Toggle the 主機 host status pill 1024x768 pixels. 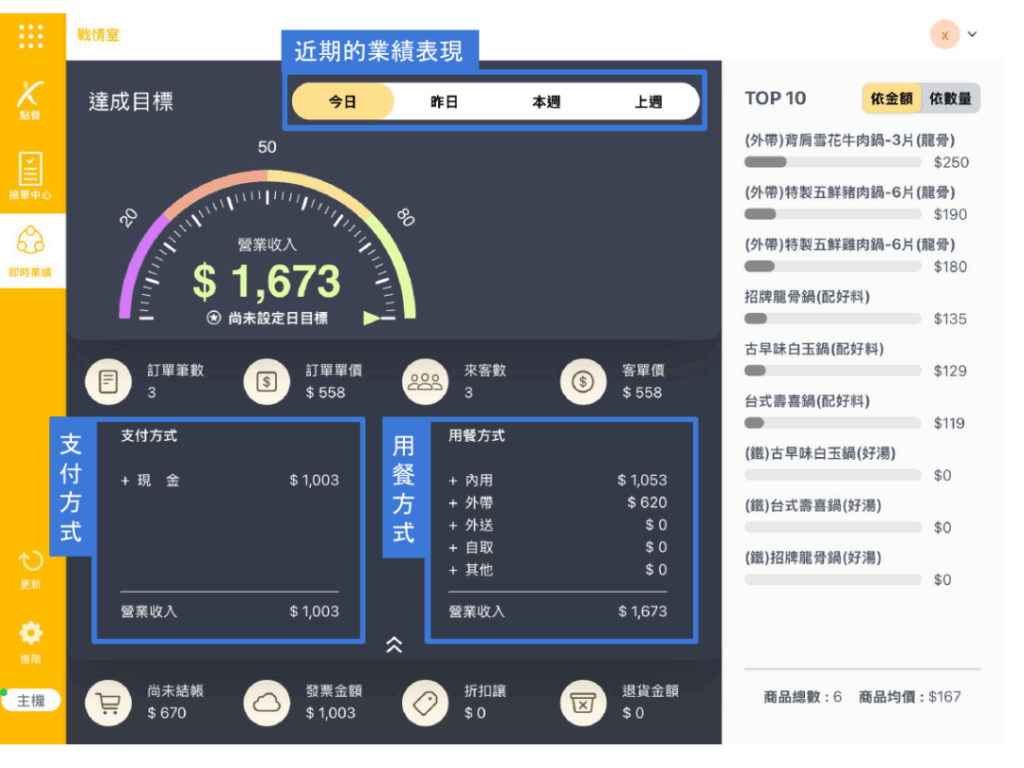point(31,701)
